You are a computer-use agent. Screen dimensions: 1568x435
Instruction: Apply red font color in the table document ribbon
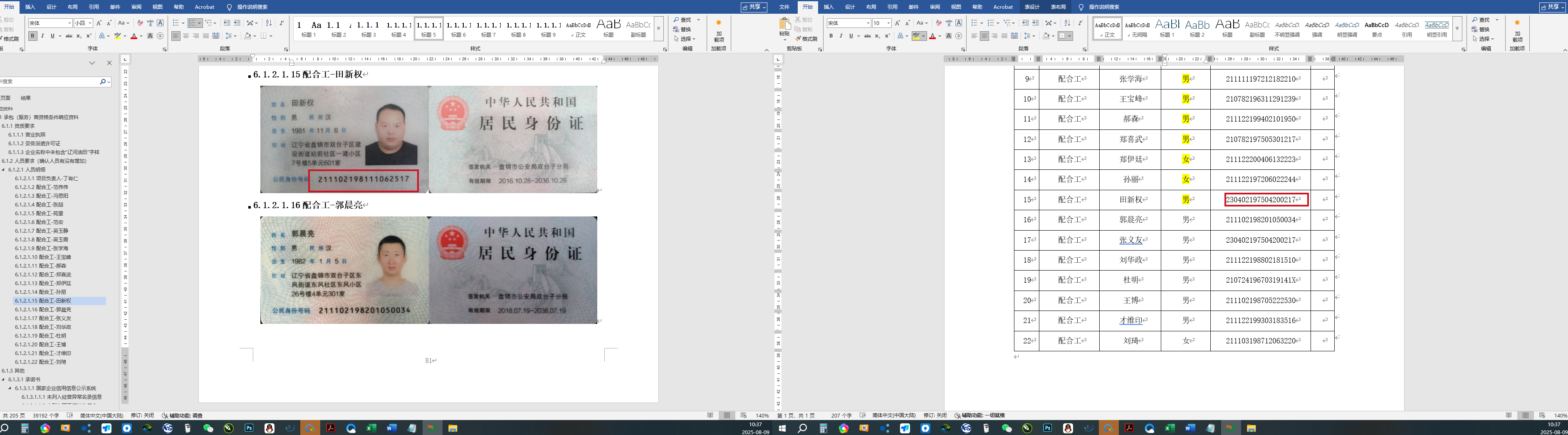(932, 36)
